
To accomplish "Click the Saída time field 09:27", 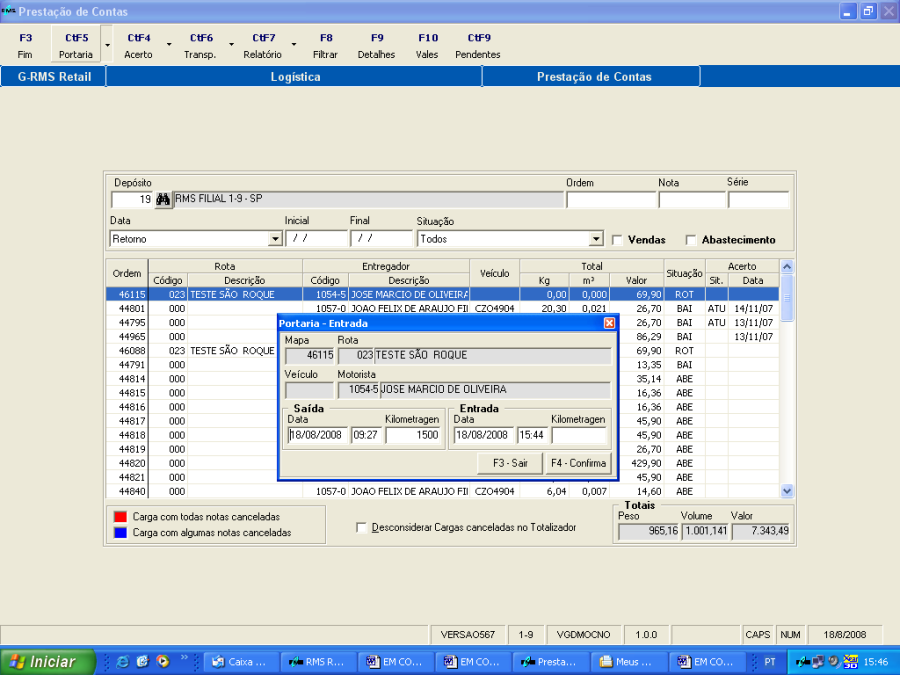I will pyautogui.click(x=366, y=435).
